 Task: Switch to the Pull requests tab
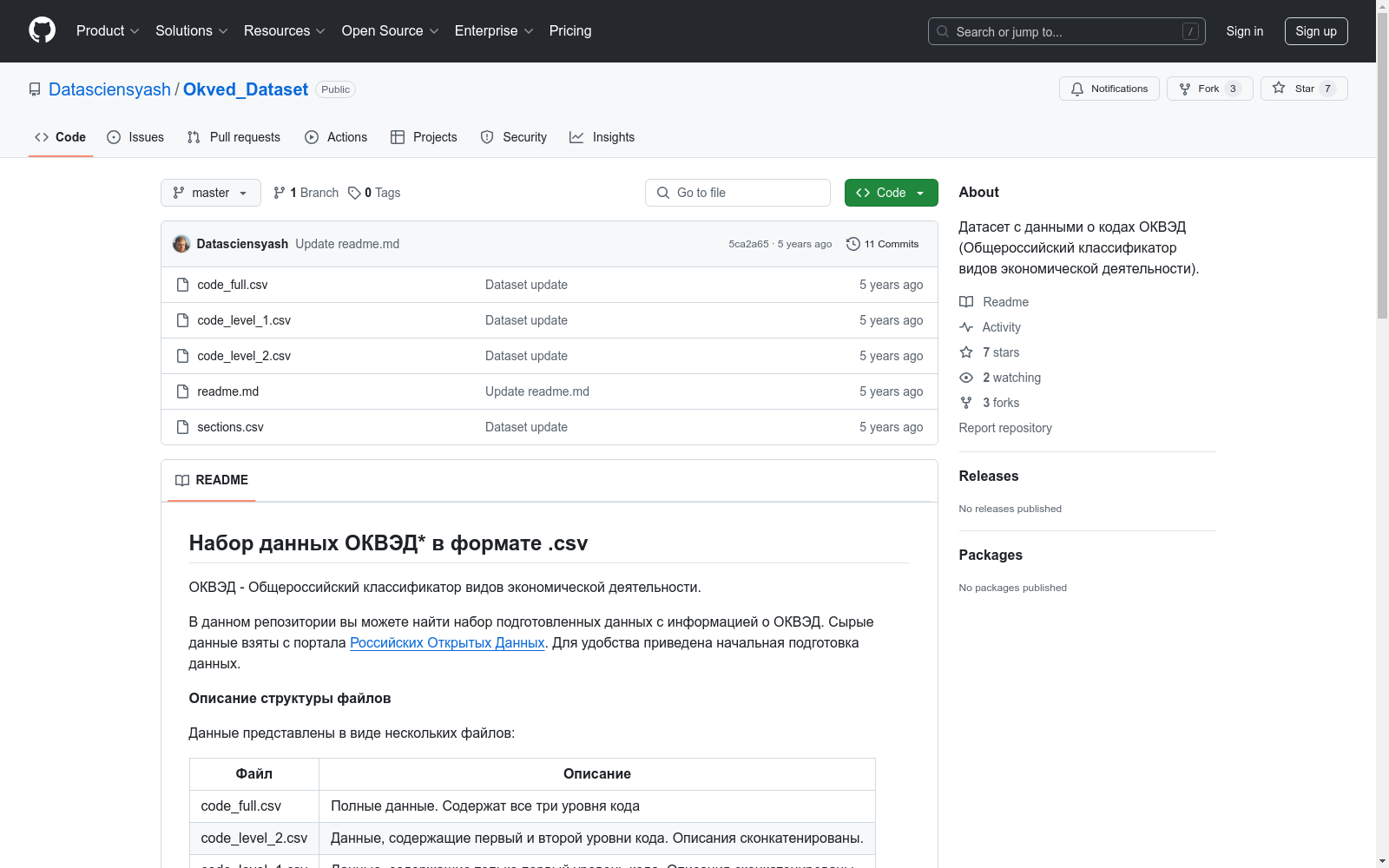[x=234, y=137]
